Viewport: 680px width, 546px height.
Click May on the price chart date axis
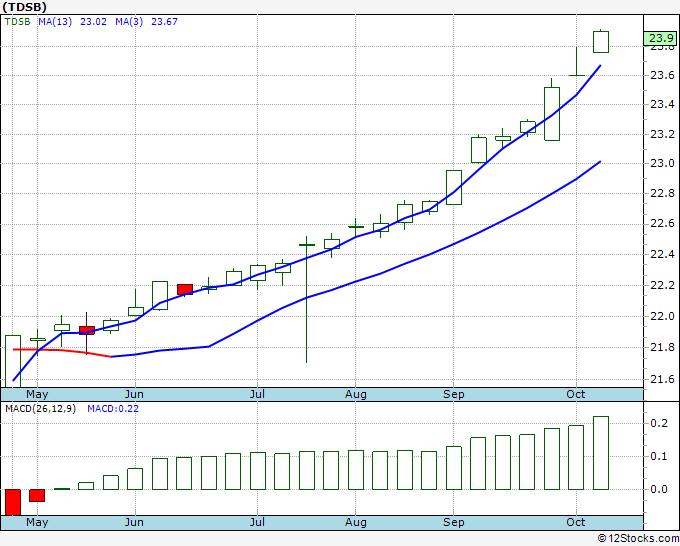tap(37, 395)
